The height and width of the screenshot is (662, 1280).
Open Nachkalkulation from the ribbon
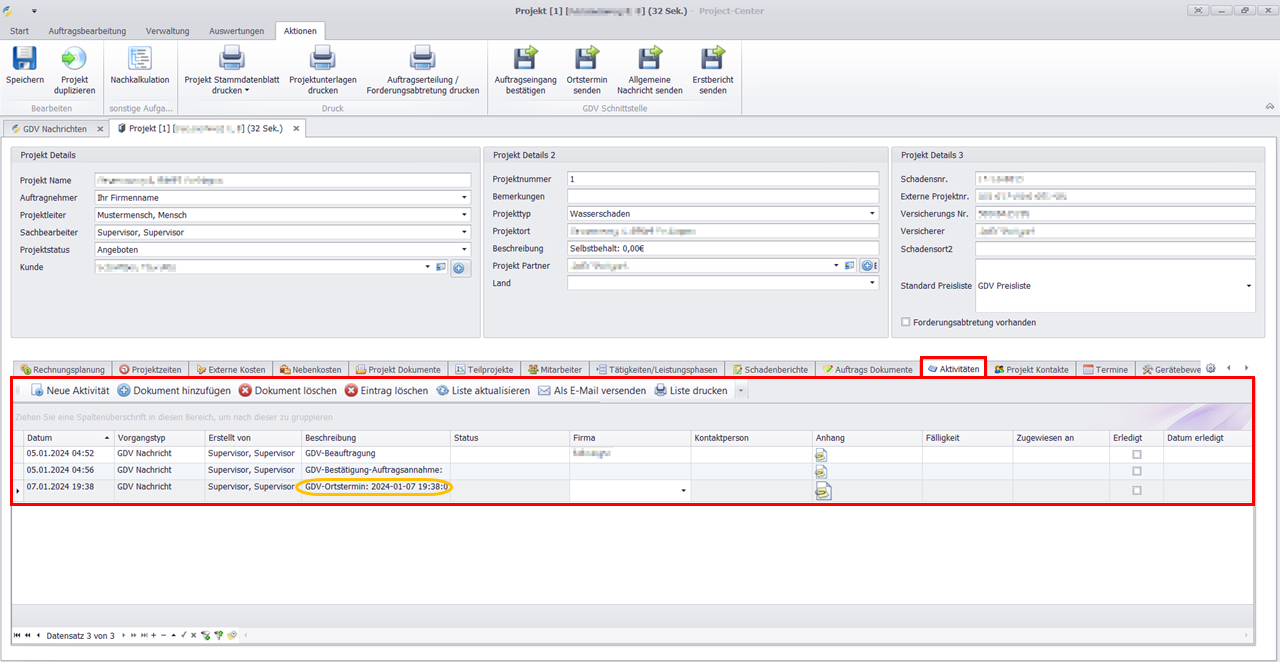(x=139, y=59)
